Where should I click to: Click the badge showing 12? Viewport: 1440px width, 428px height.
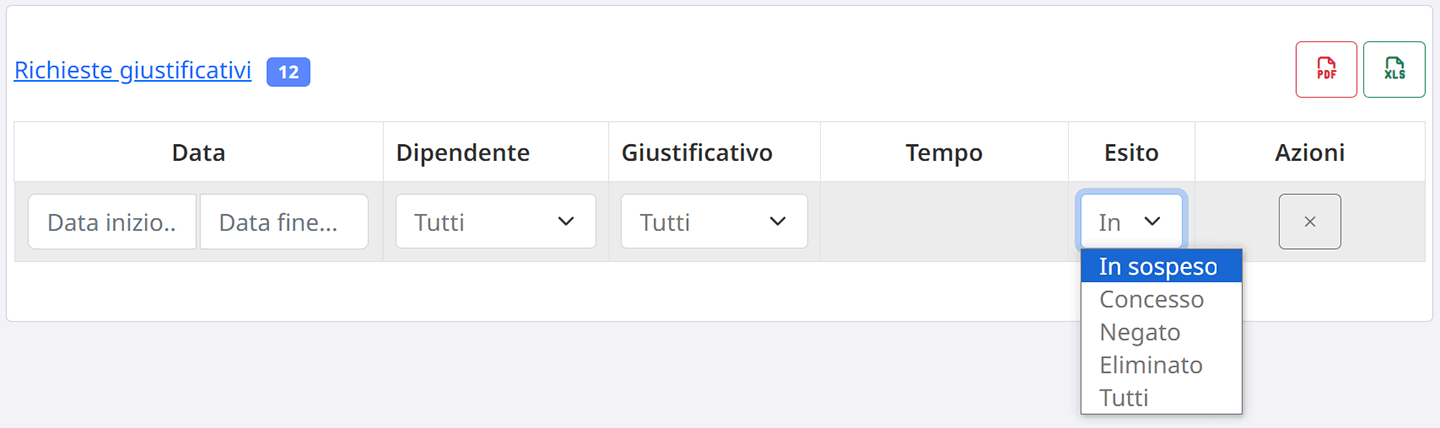tap(288, 72)
